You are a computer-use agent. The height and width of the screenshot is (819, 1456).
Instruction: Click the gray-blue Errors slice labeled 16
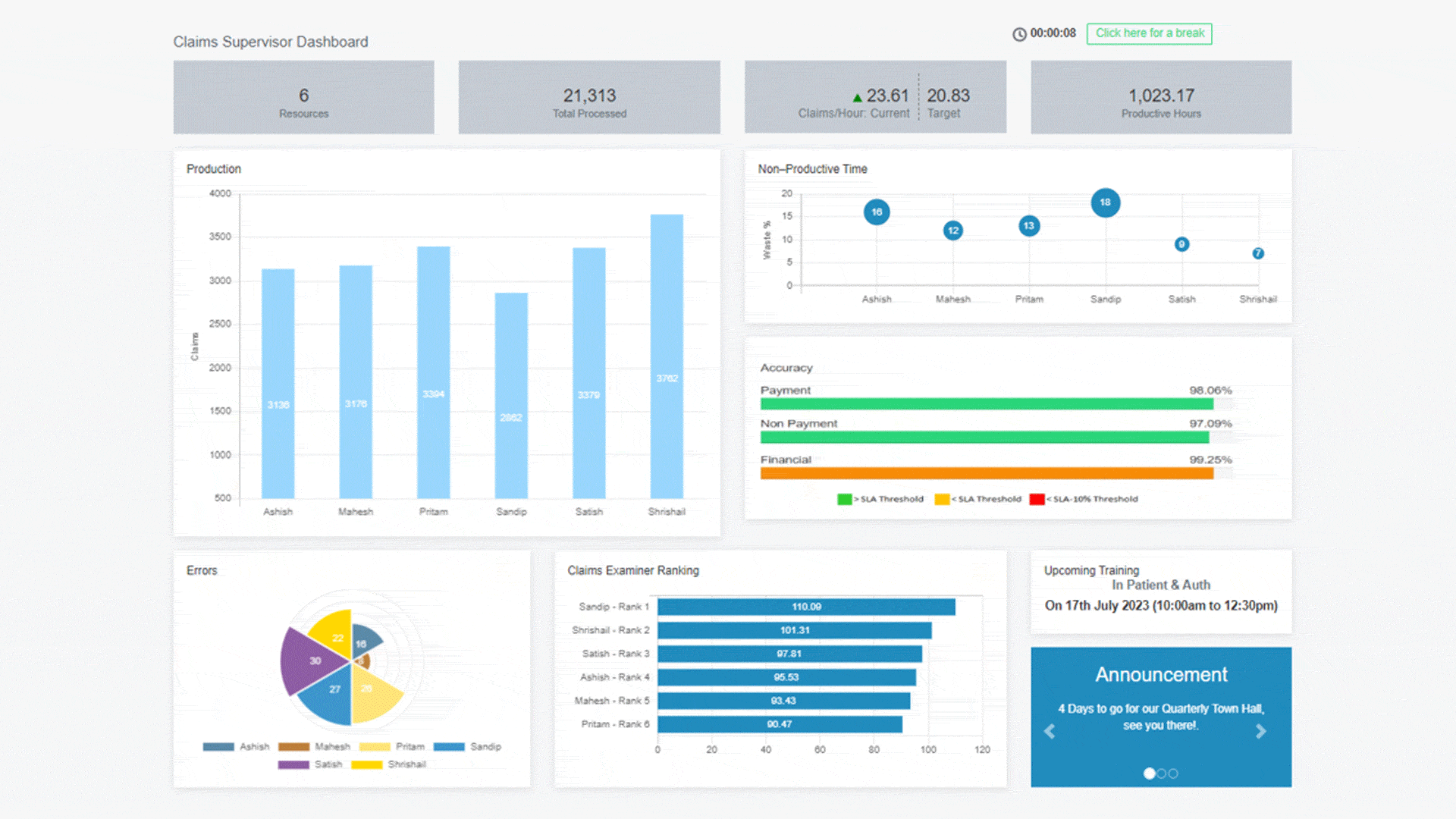[x=364, y=641]
